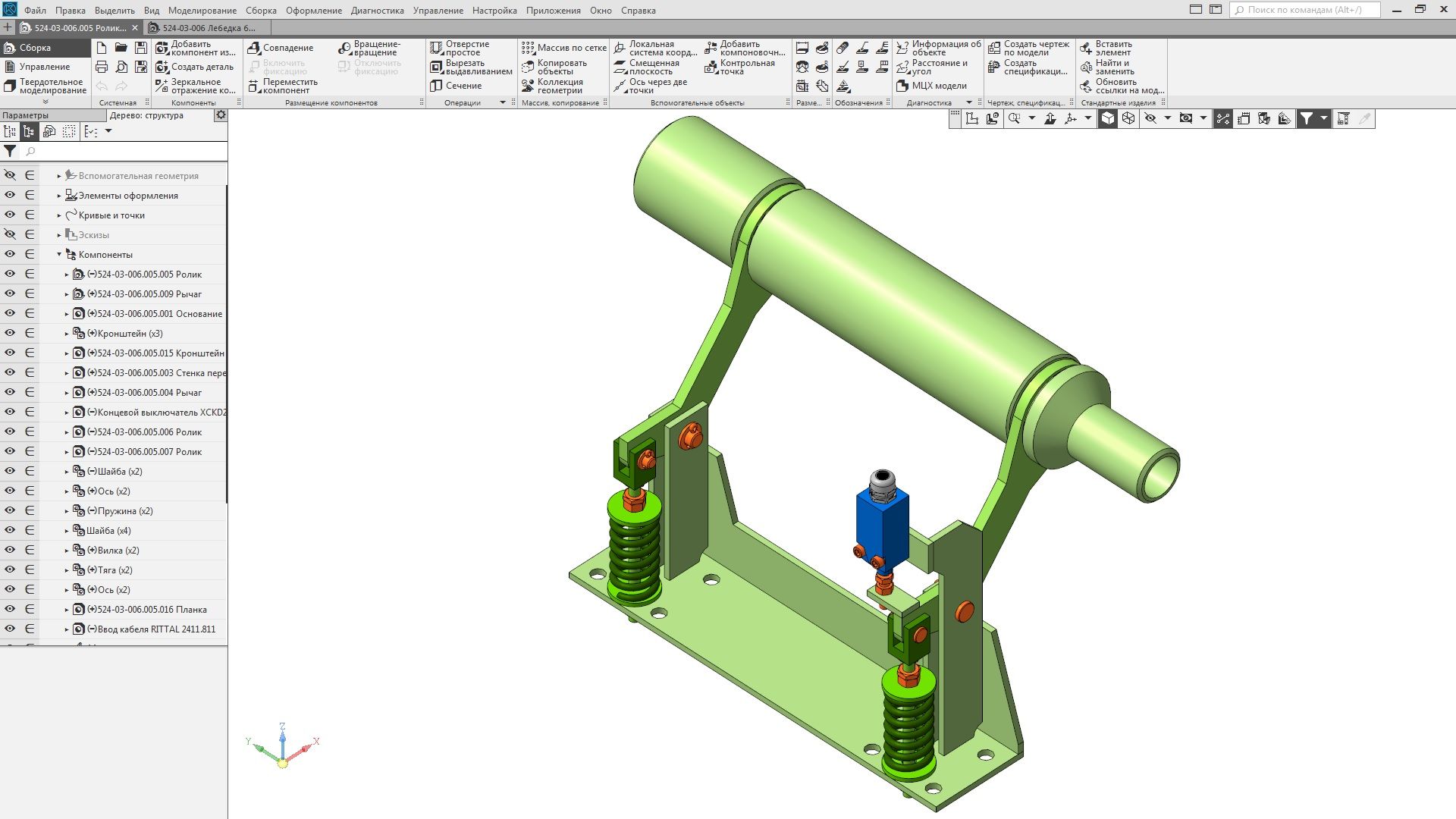Image resolution: width=1456 pixels, height=819 pixels.
Task: Open the Диагностика menu
Action: tap(377, 11)
